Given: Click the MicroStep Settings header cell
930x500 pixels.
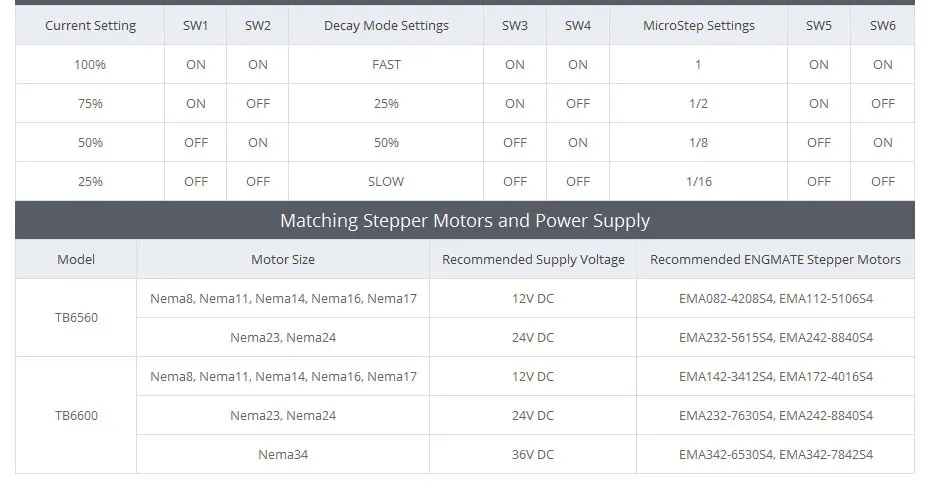Looking at the screenshot, I should coord(699,26).
